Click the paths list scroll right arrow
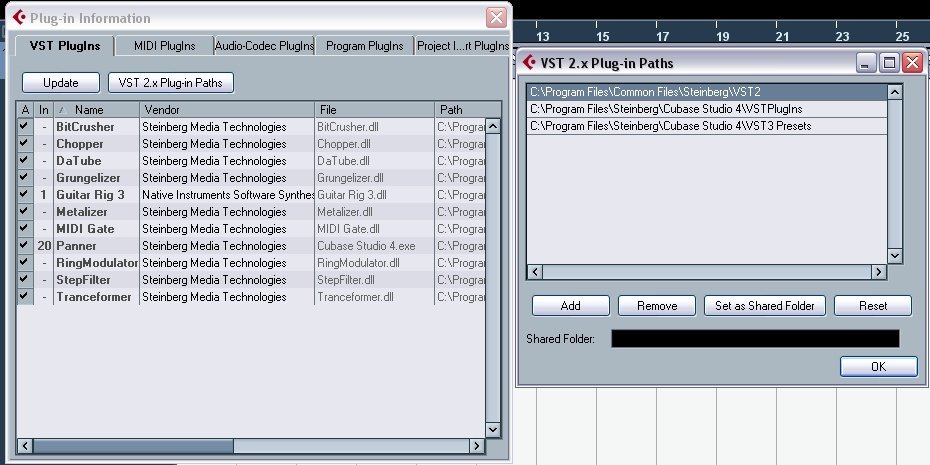The image size is (930, 465). click(879, 272)
